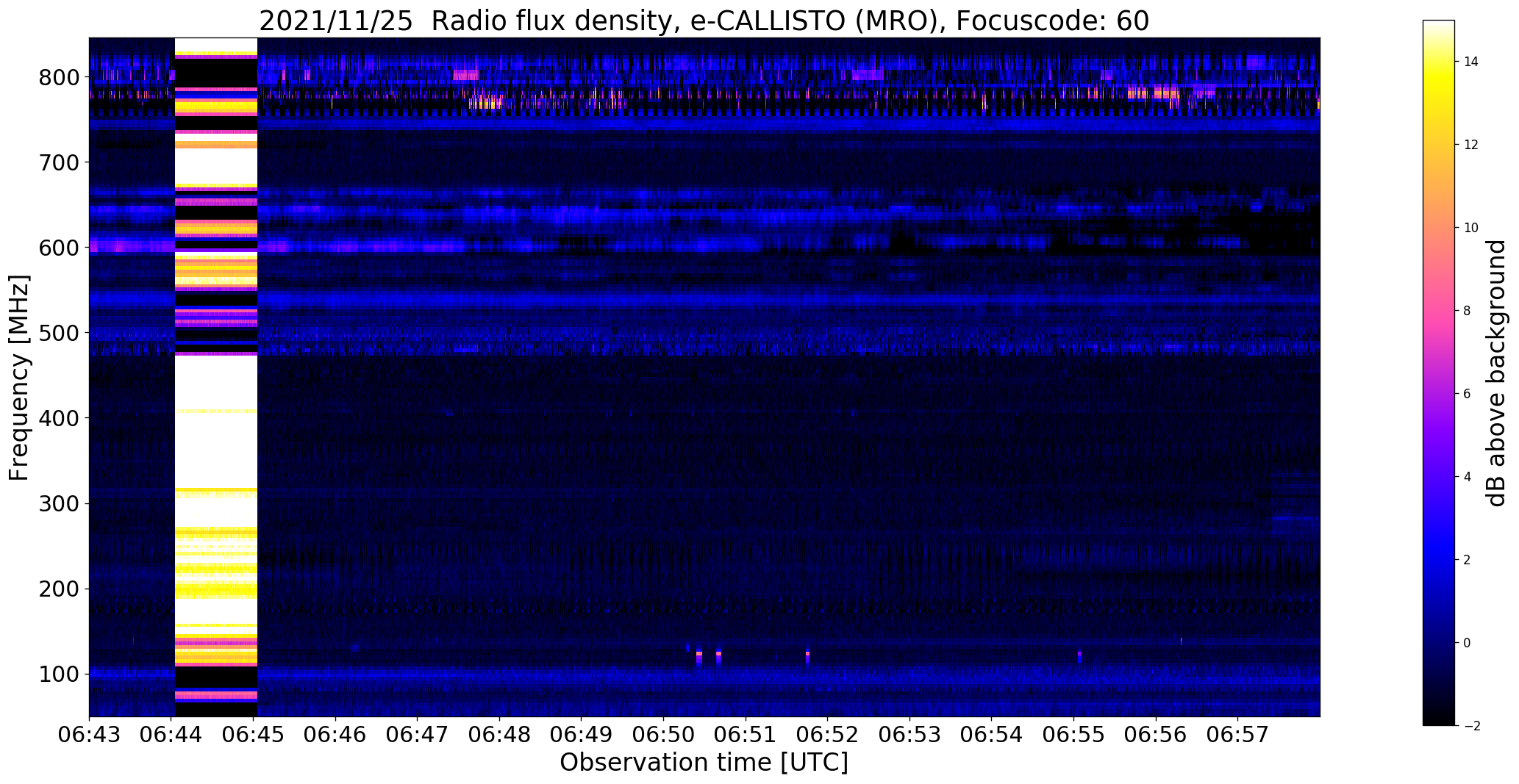Click the colorbar tick value 2

point(1468,560)
